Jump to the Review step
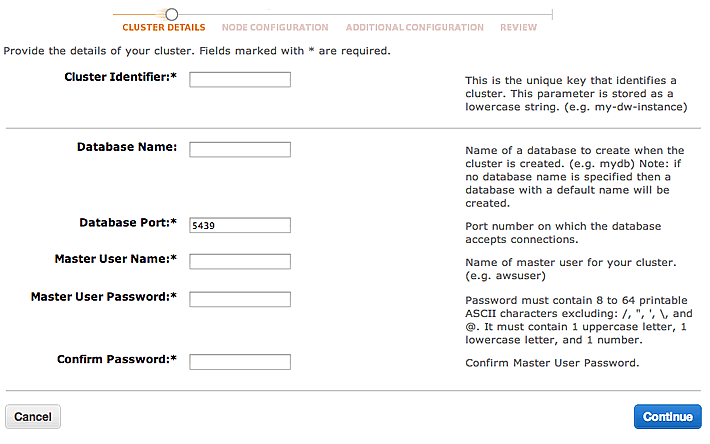This screenshot has width=710, height=444. pos(518,28)
